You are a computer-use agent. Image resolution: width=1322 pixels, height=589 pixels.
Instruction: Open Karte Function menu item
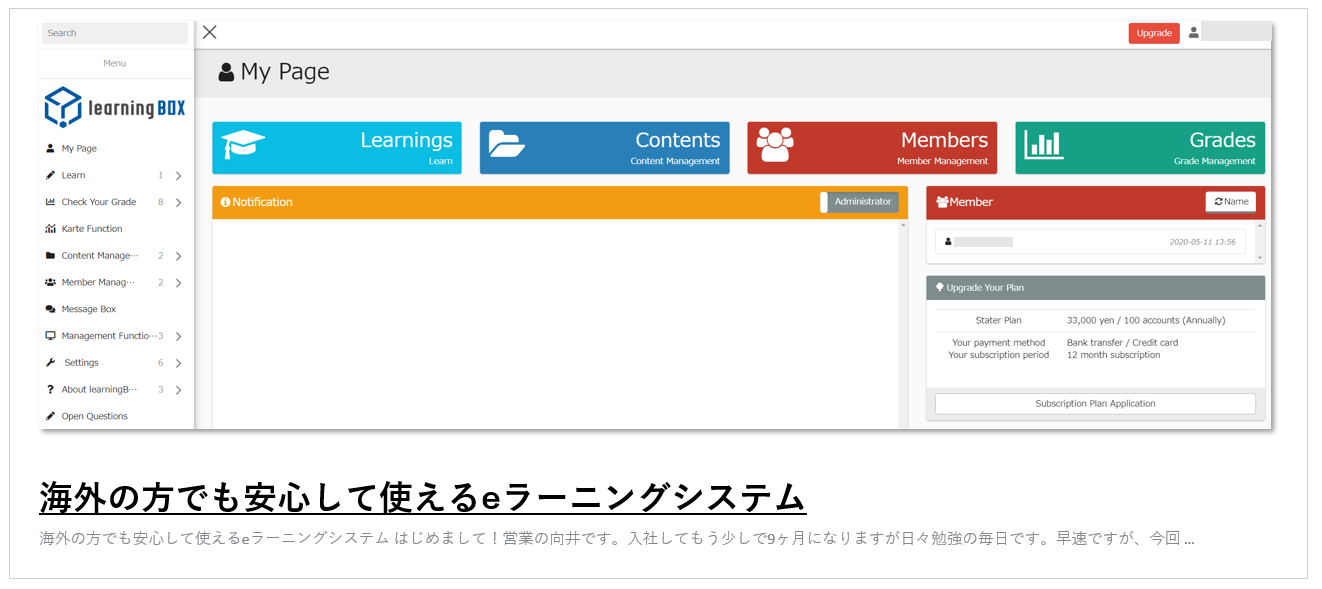pos(91,229)
